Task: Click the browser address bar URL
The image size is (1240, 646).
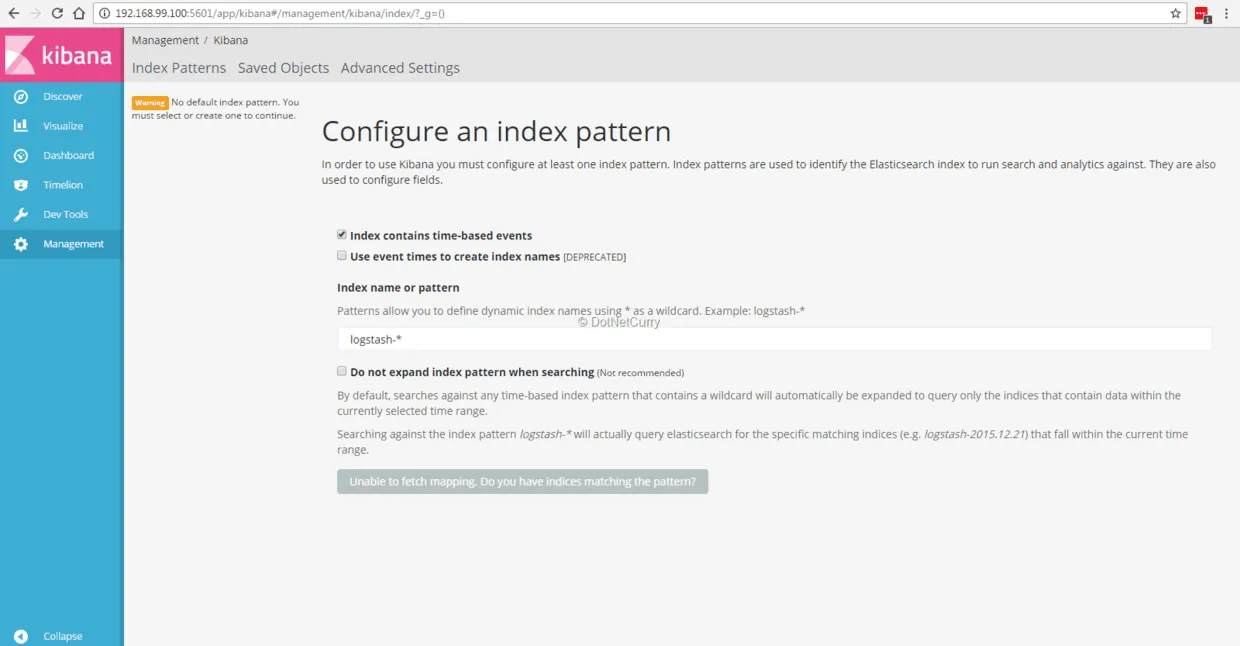Action: point(280,14)
